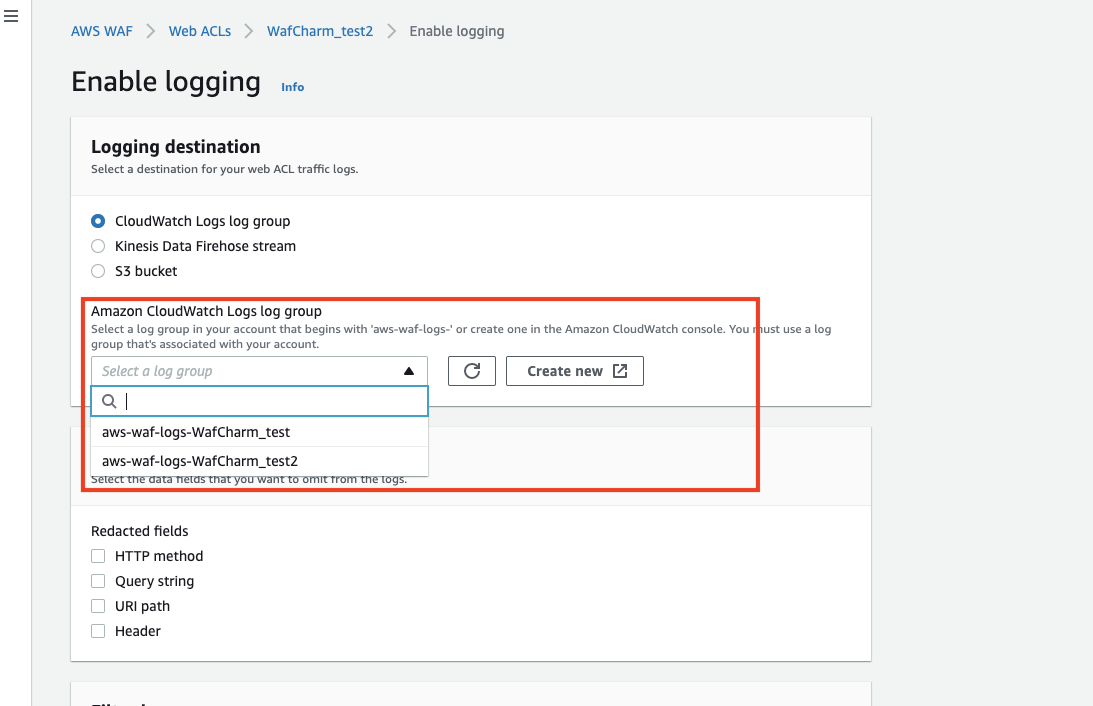This screenshot has height=706, width=1093.
Task: Open the hamburger navigation menu
Action: tap(11, 16)
